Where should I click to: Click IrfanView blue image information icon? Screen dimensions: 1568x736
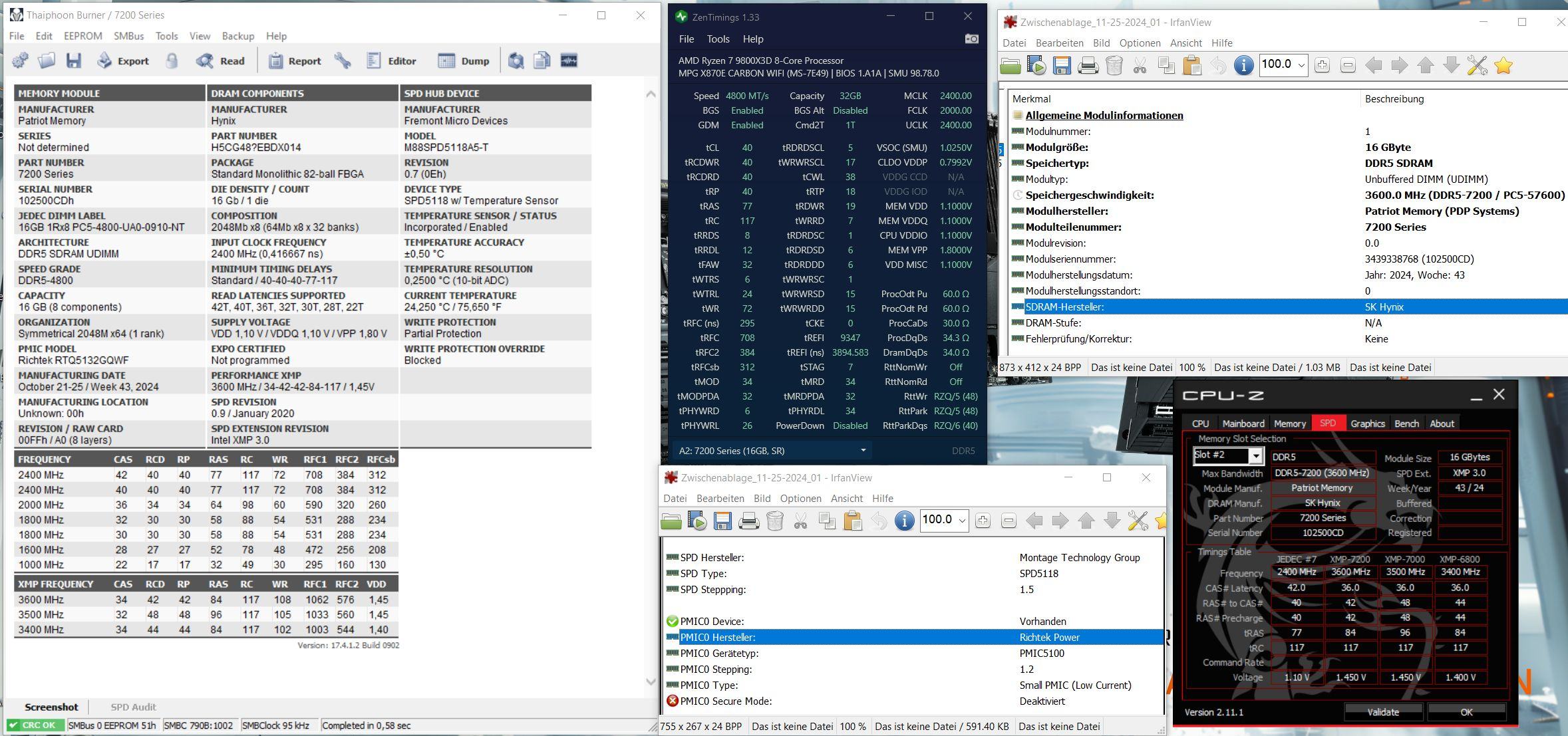click(1243, 65)
